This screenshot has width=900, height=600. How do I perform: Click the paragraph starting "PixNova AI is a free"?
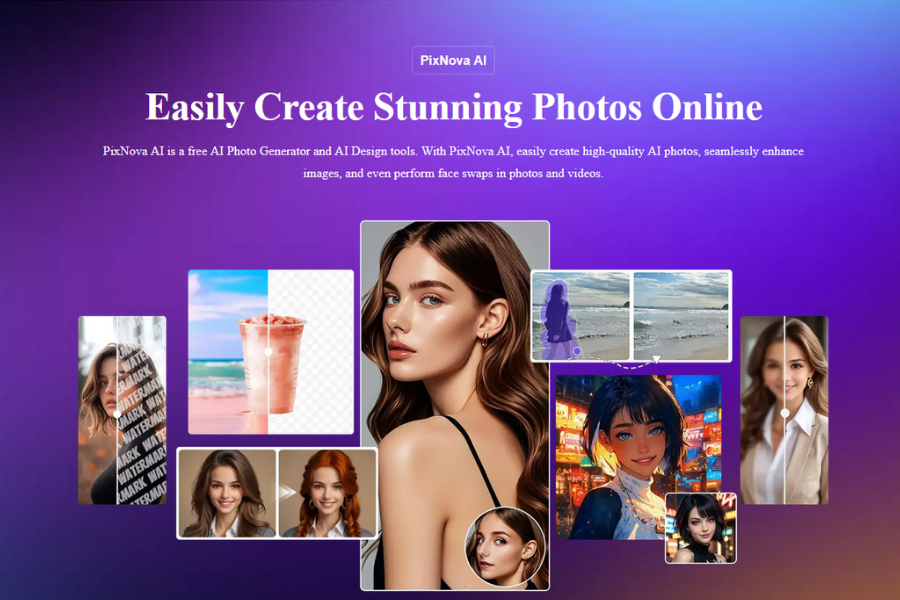coord(453,162)
